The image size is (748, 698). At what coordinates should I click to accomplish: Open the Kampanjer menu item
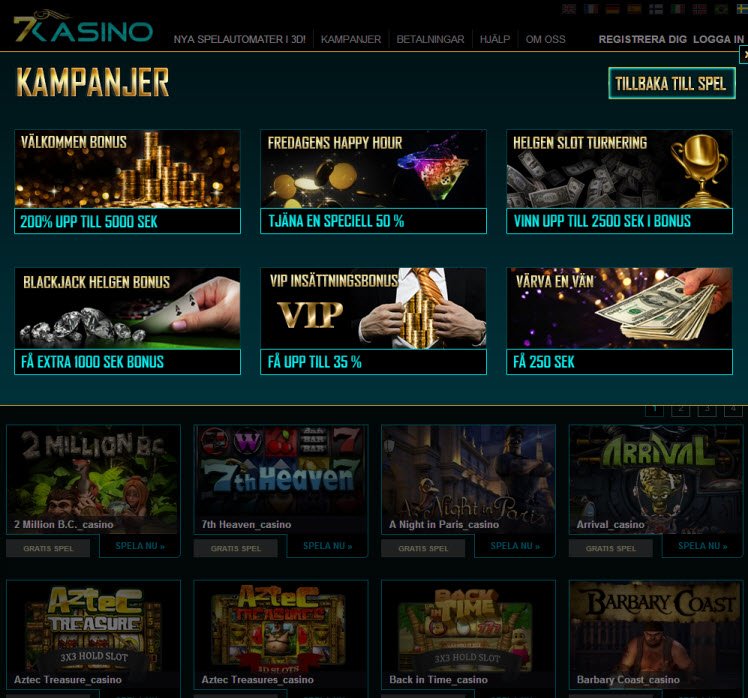point(351,39)
